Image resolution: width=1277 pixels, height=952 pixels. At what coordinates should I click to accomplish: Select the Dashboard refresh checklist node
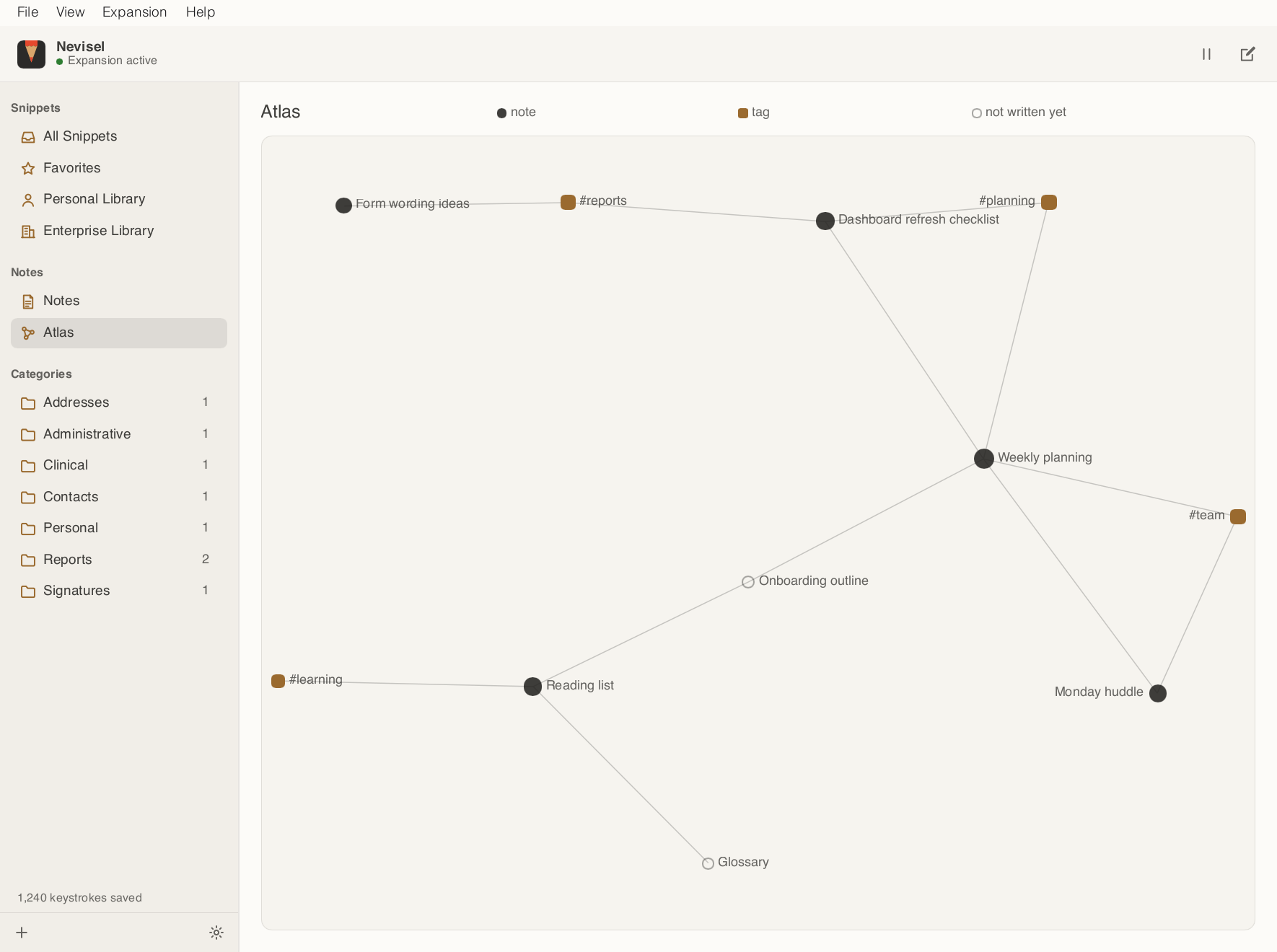825,221
